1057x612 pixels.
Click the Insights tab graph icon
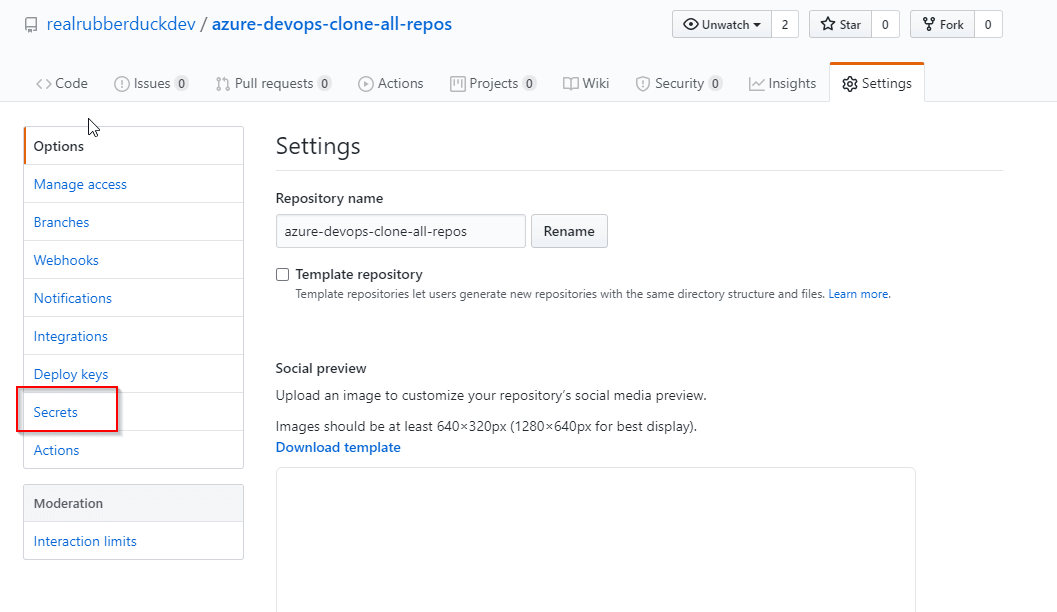pyautogui.click(x=757, y=84)
